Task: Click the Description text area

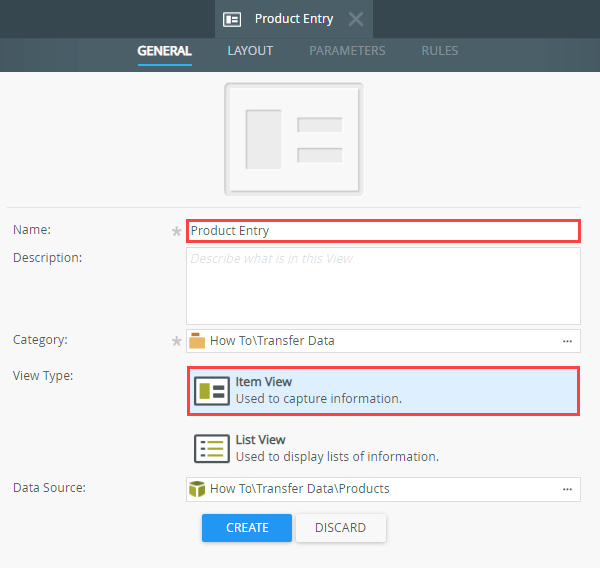Action: click(x=383, y=286)
